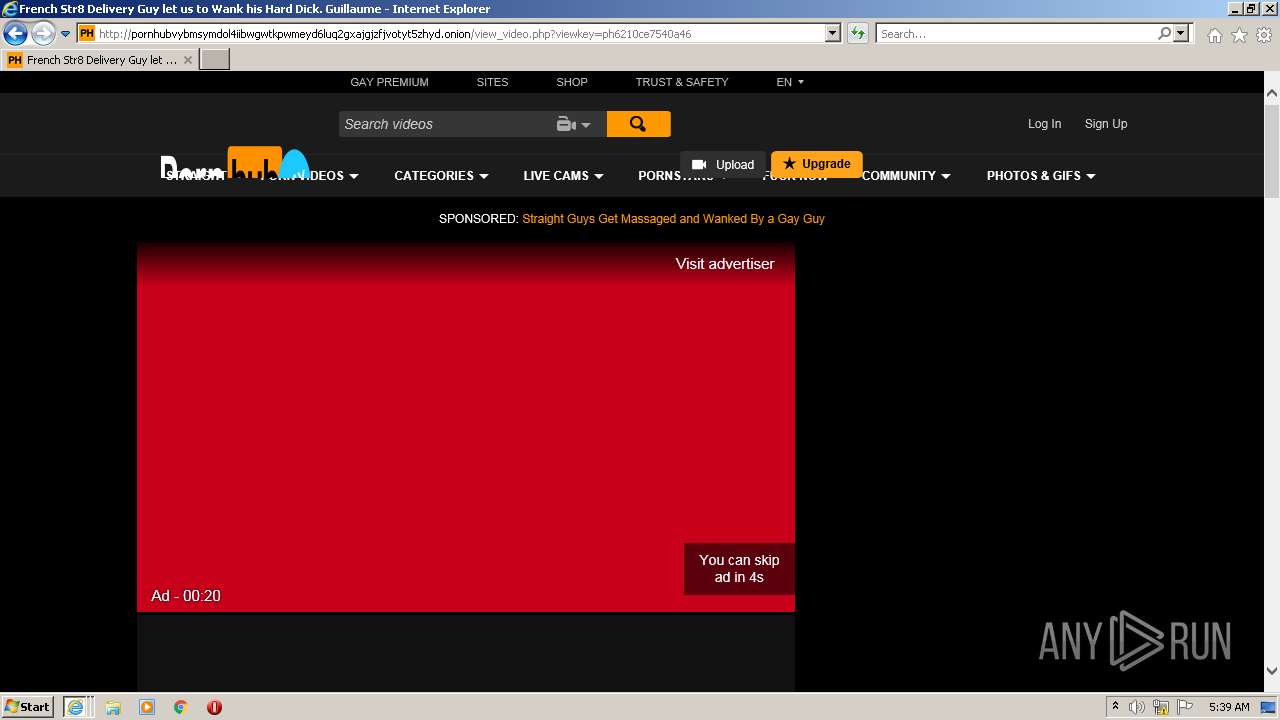The image size is (1280, 720).
Task: Launch Chrome from the taskbar
Action: (181, 707)
